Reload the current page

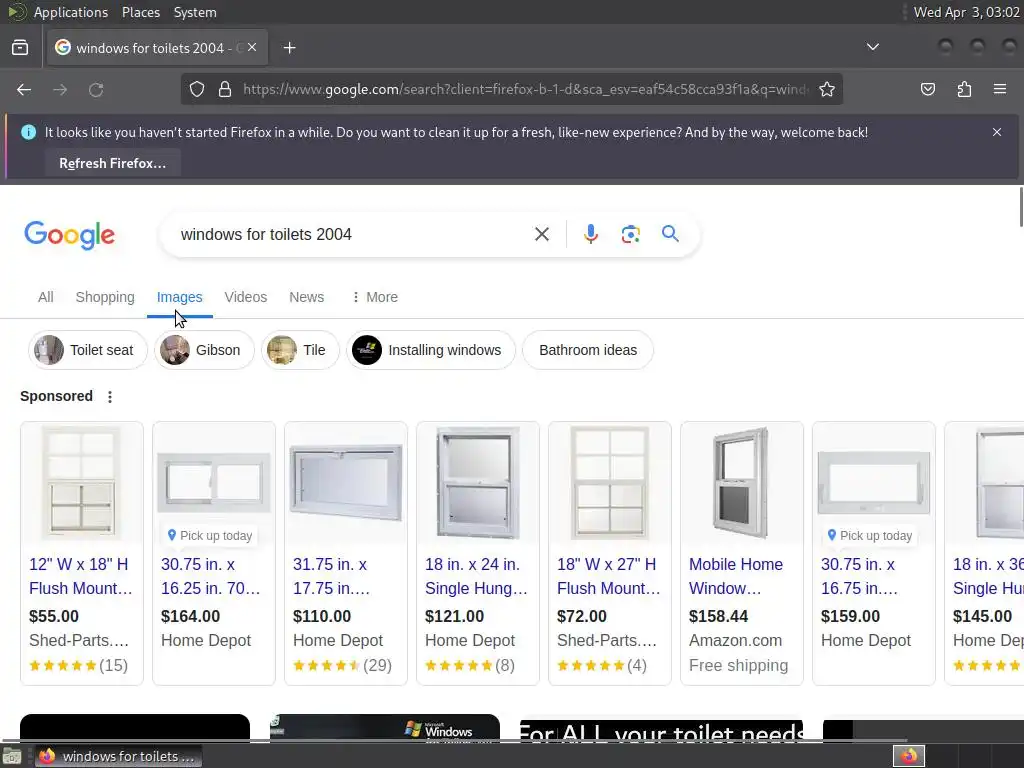click(96, 89)
